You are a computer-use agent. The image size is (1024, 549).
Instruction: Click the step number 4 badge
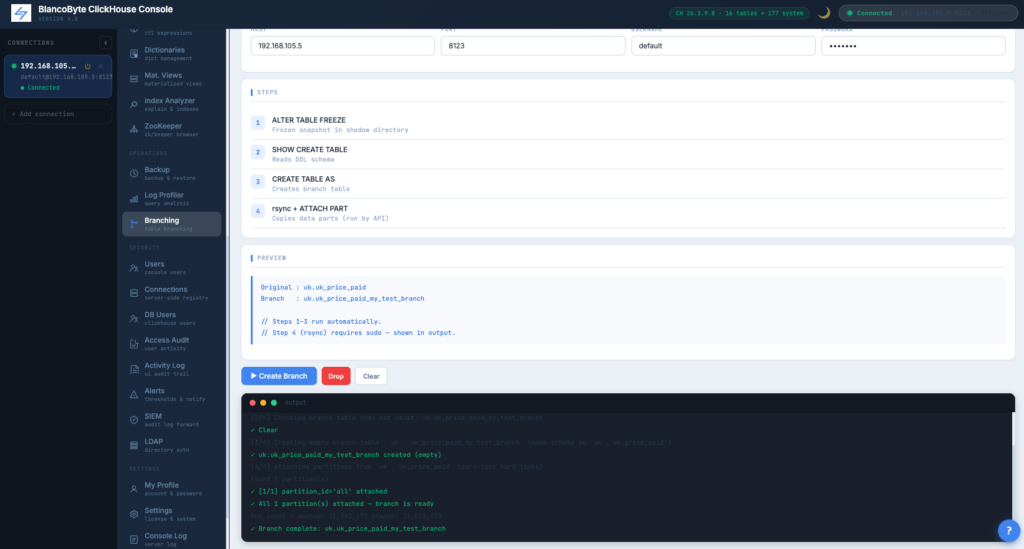(258, 211)
